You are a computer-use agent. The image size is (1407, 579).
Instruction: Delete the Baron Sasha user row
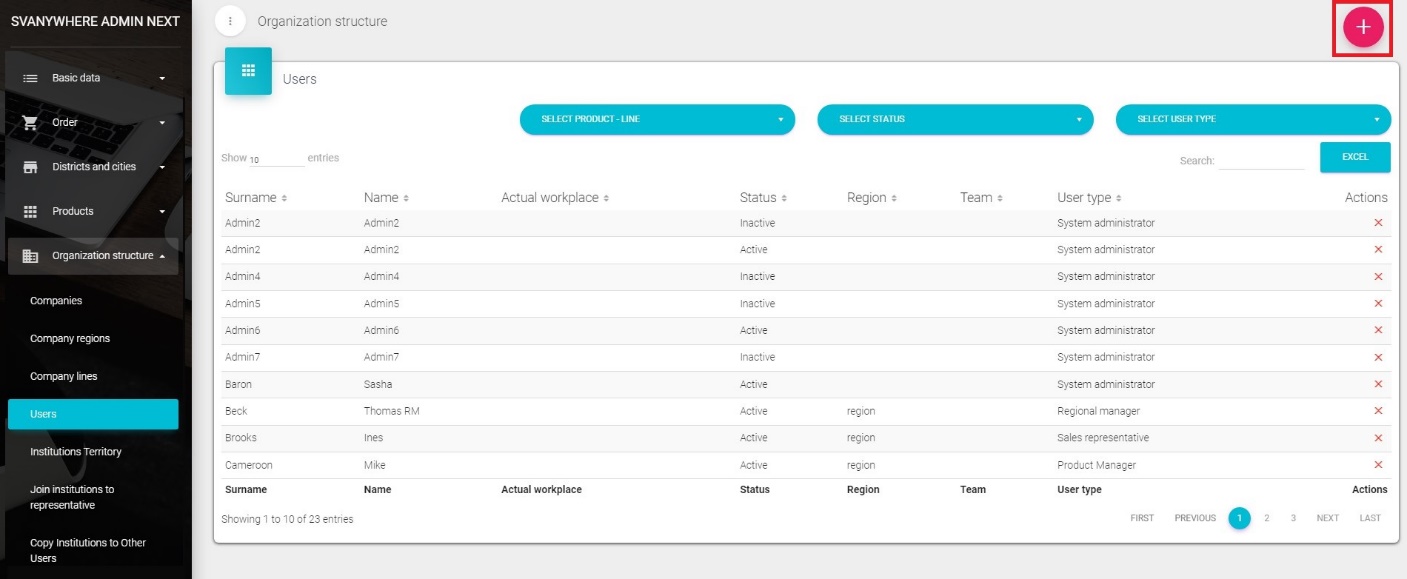tap(1378, 384)
